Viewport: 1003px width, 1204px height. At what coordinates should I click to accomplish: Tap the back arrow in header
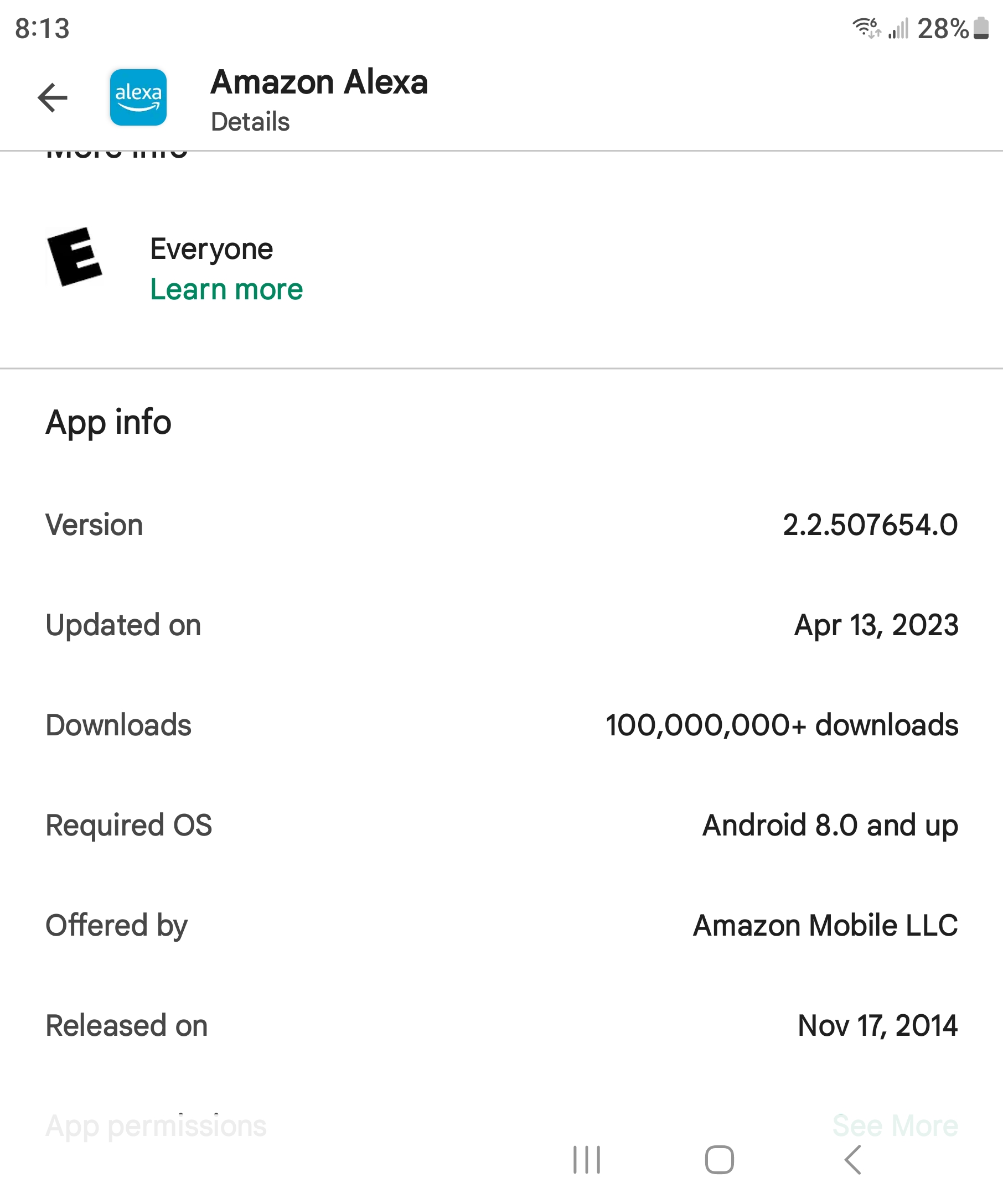click(53, 97)
